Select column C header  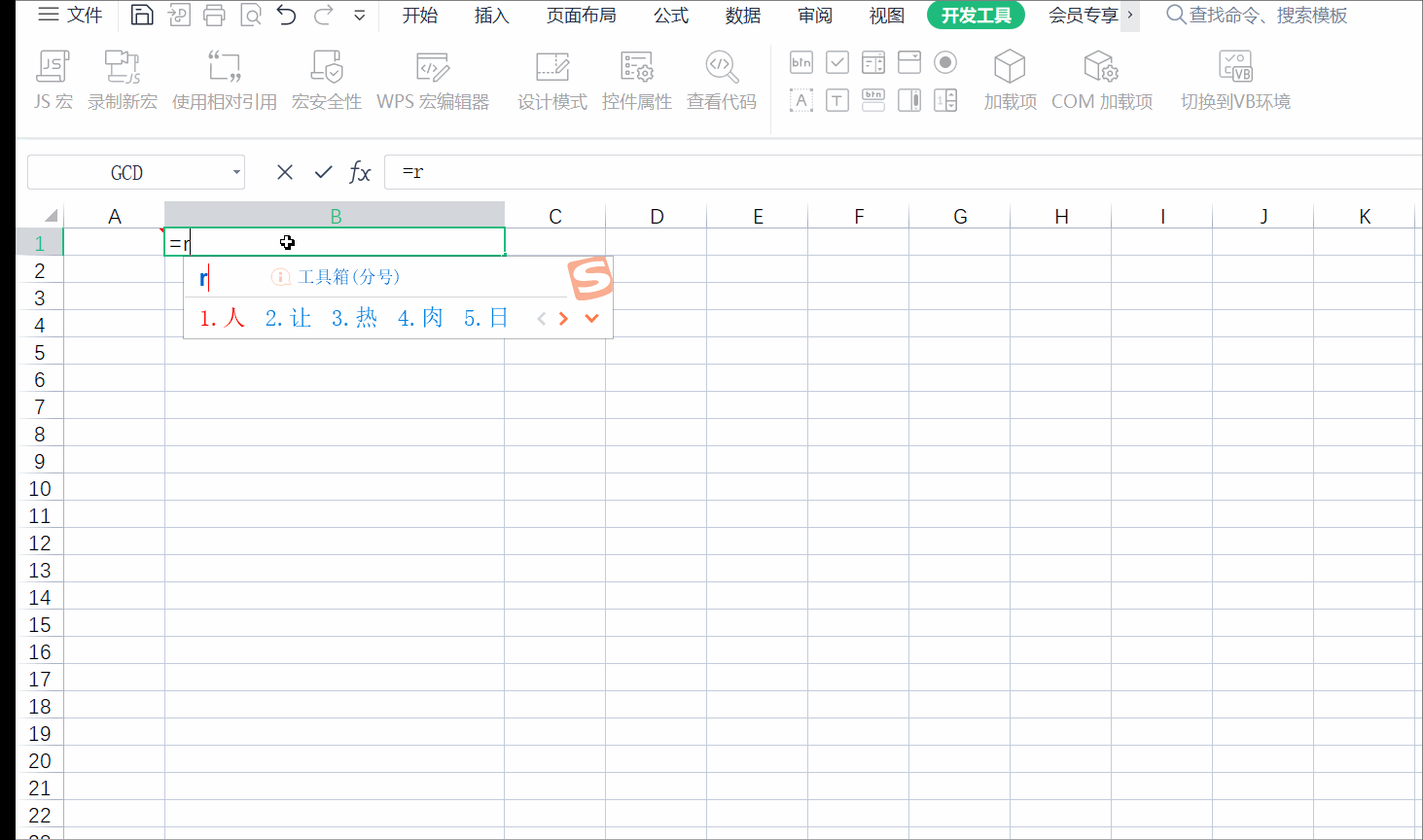pyautogui.click(x=555, y=216)
